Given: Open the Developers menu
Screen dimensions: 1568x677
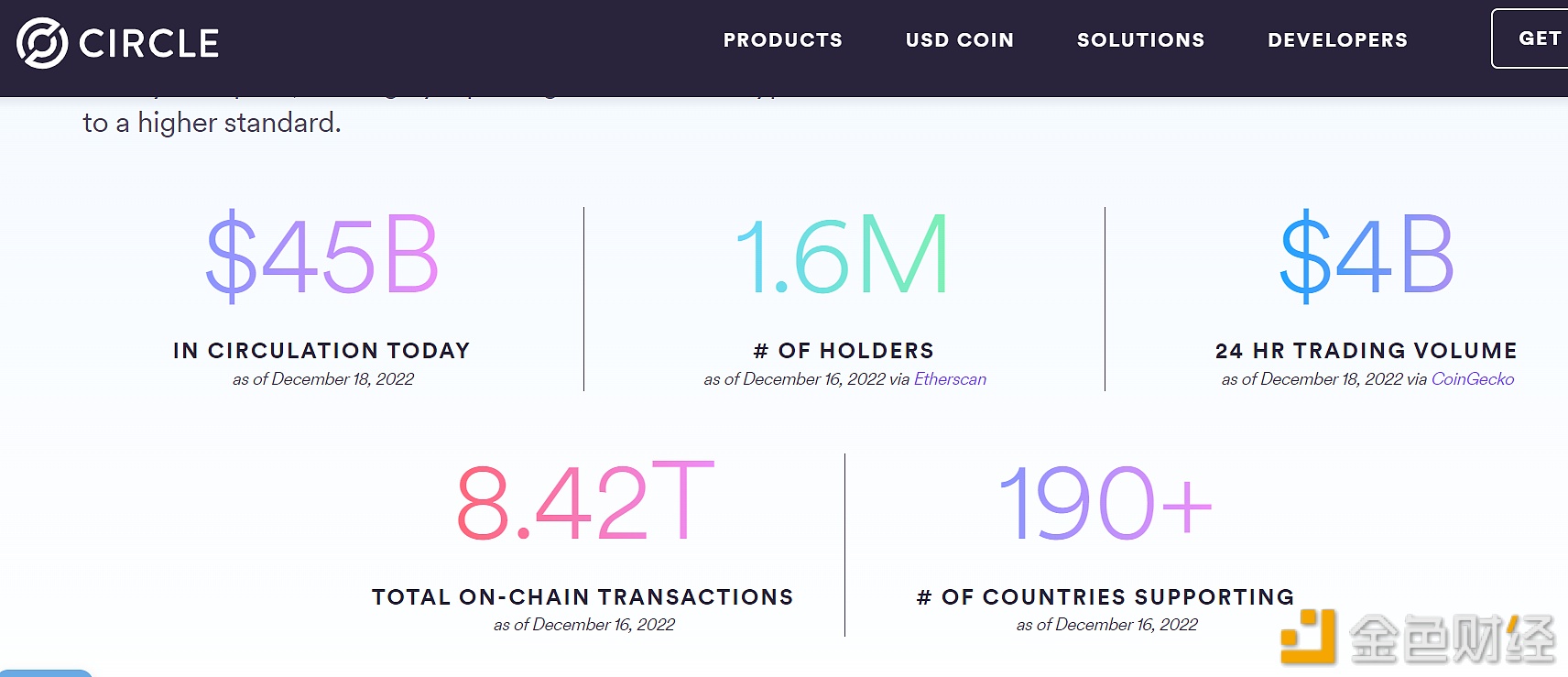Looking at the screenshot, I should [1338, 40].
